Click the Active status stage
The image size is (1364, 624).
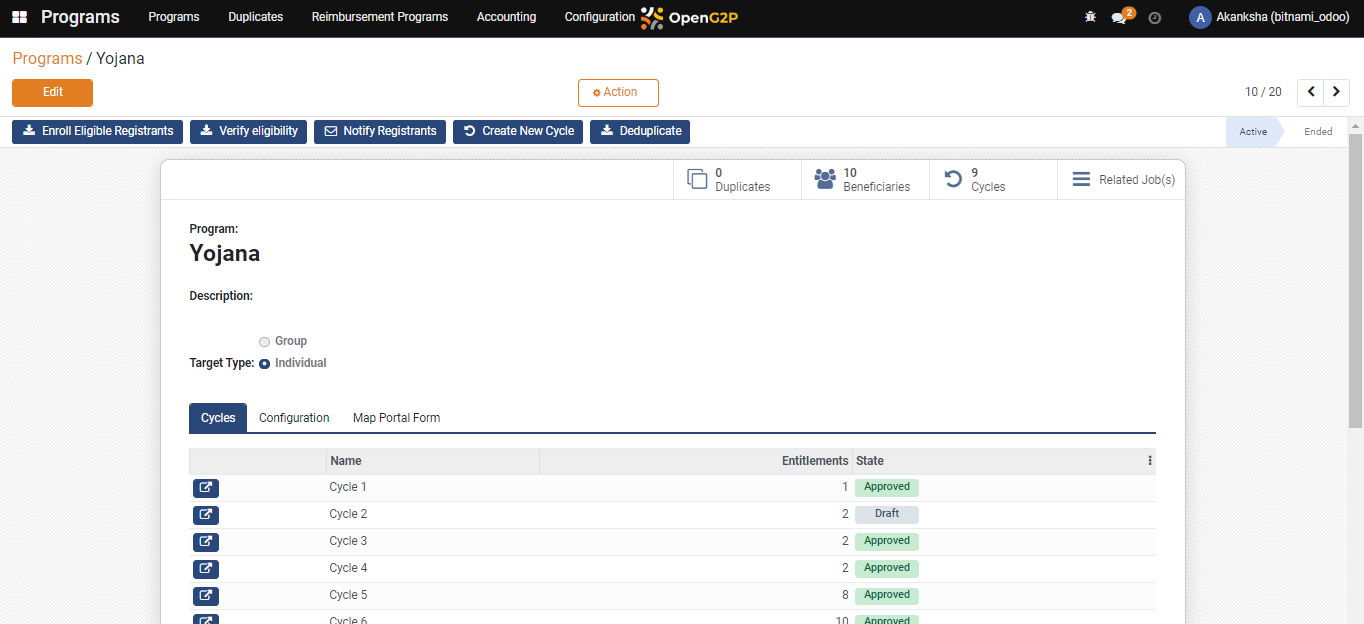click(1252, 132)
